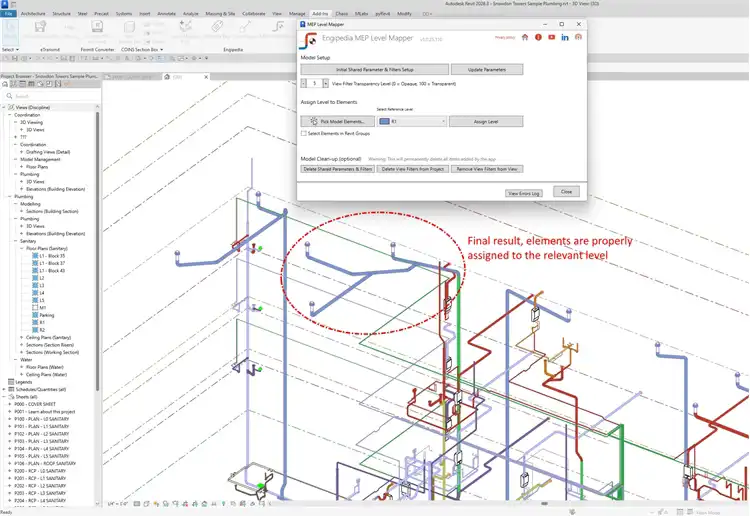Click the eTransmit ribbon icon
Image resolution: width=750 pixels, height=516 pixels.
point(41,28)
